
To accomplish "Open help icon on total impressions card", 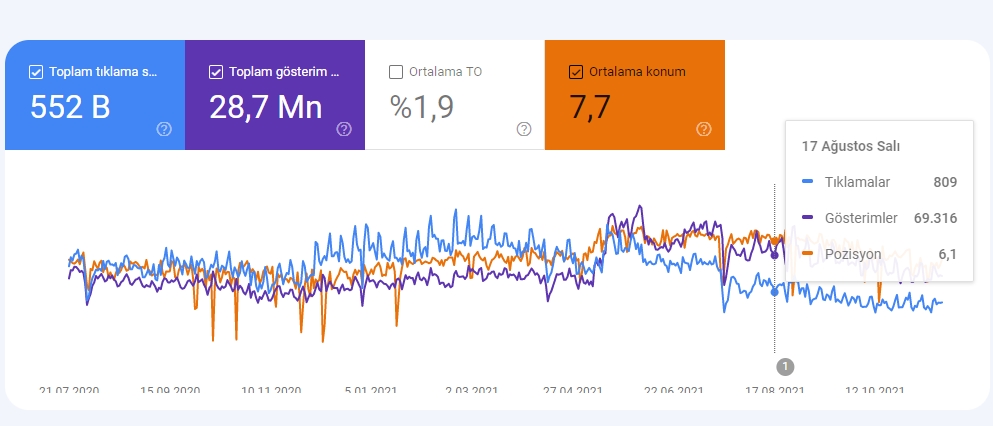I will click(344, 129).
